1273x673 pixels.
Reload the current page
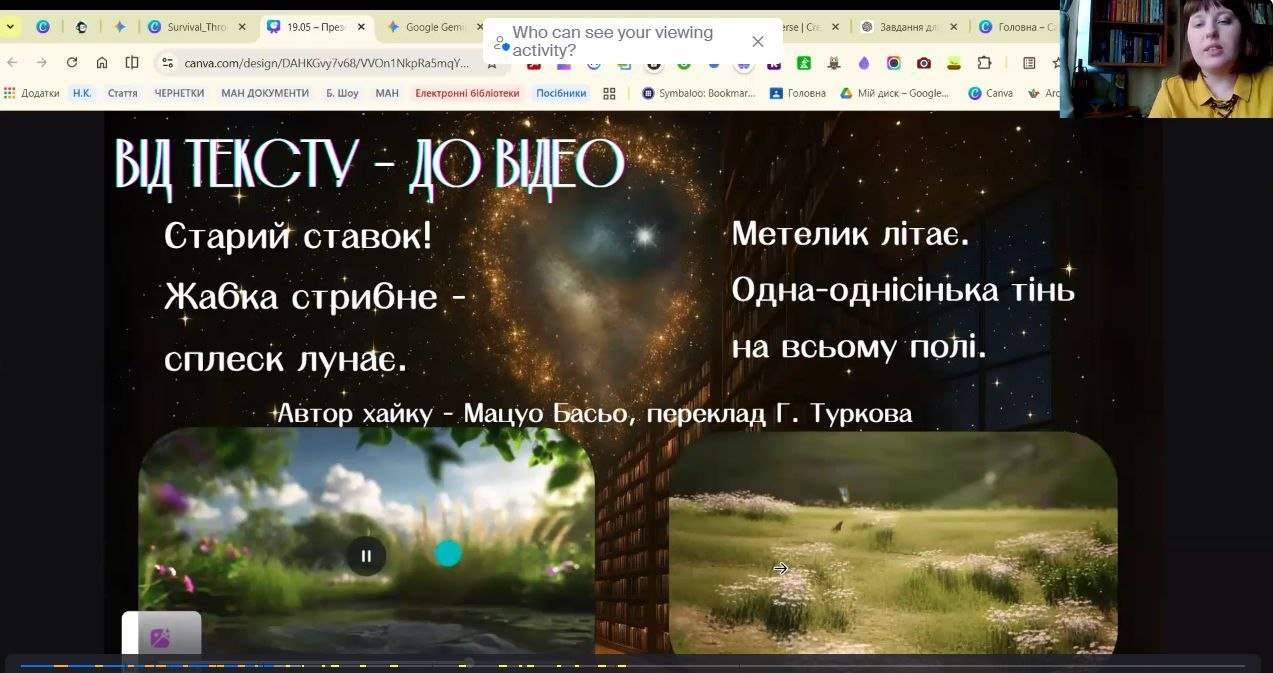point(72,62)
